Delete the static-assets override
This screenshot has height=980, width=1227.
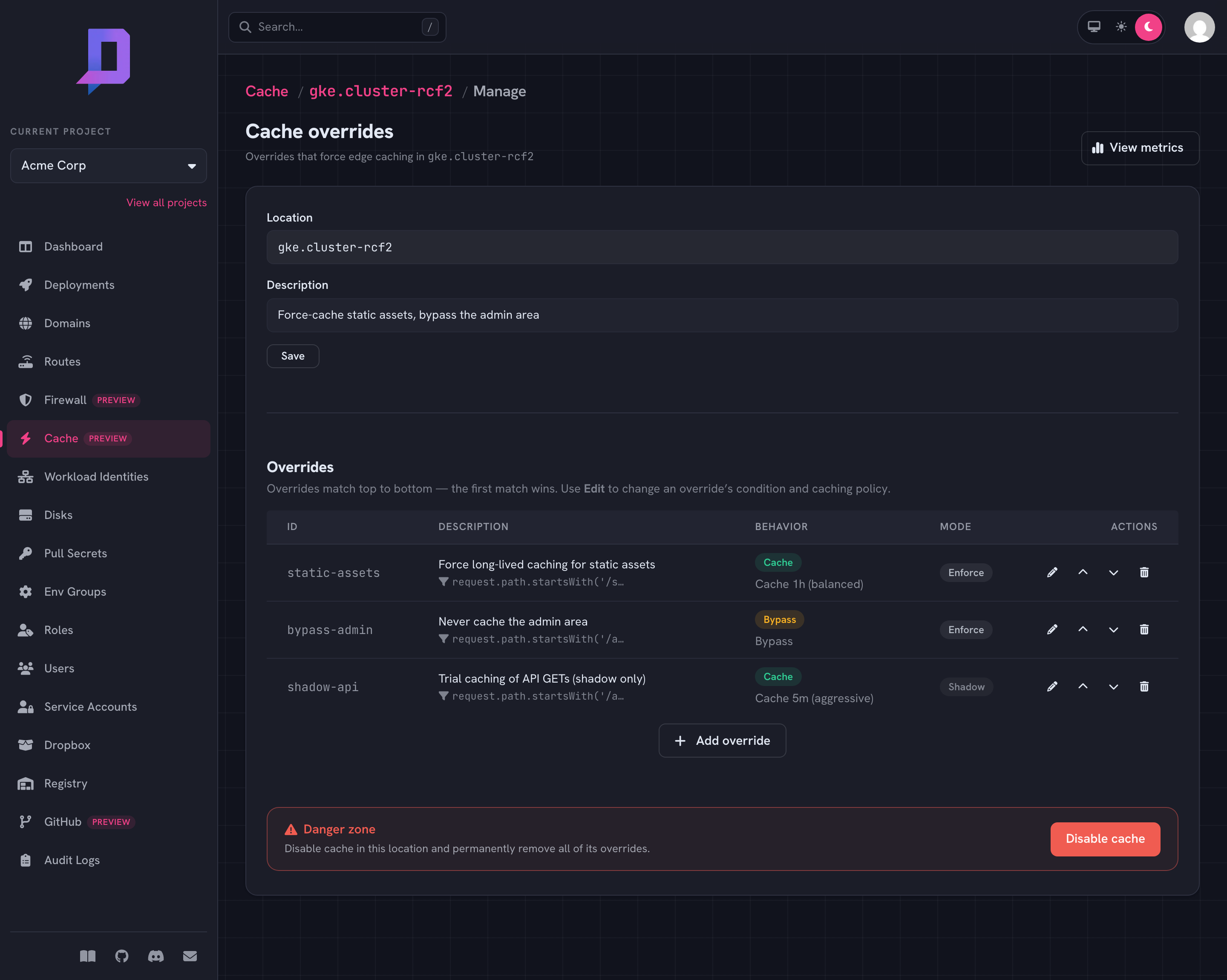pos(1144,573)
